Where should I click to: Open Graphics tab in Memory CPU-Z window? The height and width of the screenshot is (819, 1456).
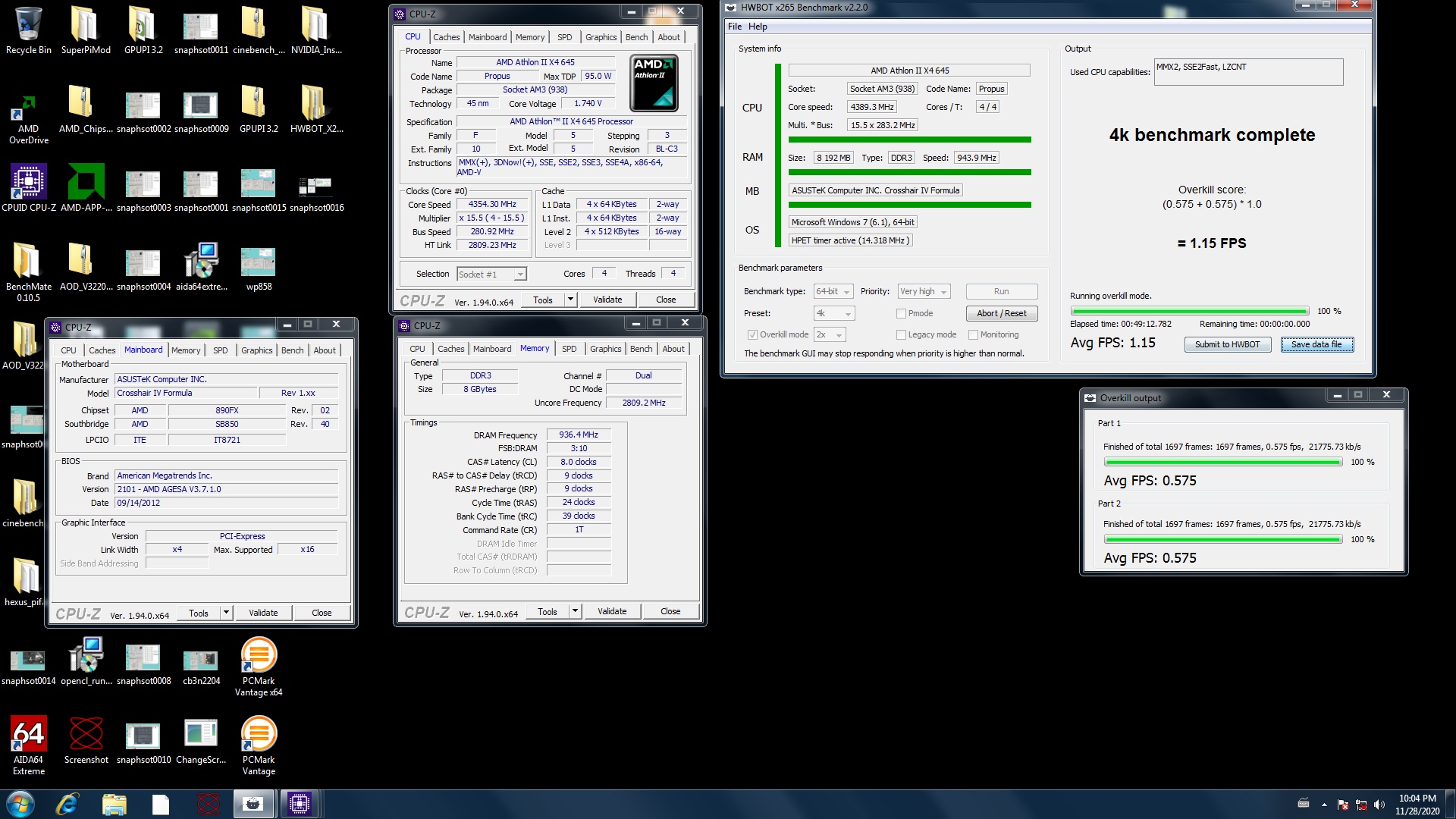click(x=605, y=349)
